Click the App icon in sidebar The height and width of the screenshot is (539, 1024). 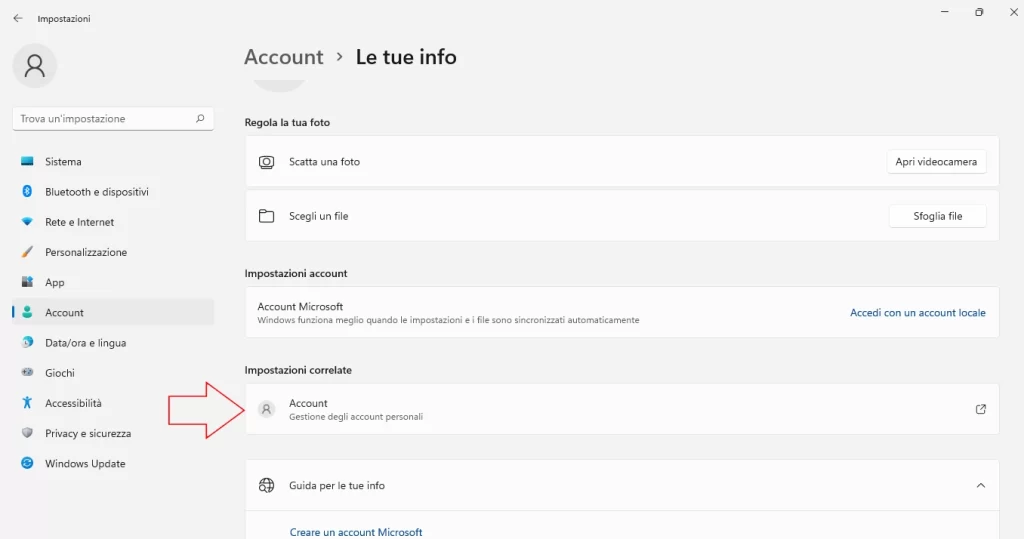(x=27, y=282)
